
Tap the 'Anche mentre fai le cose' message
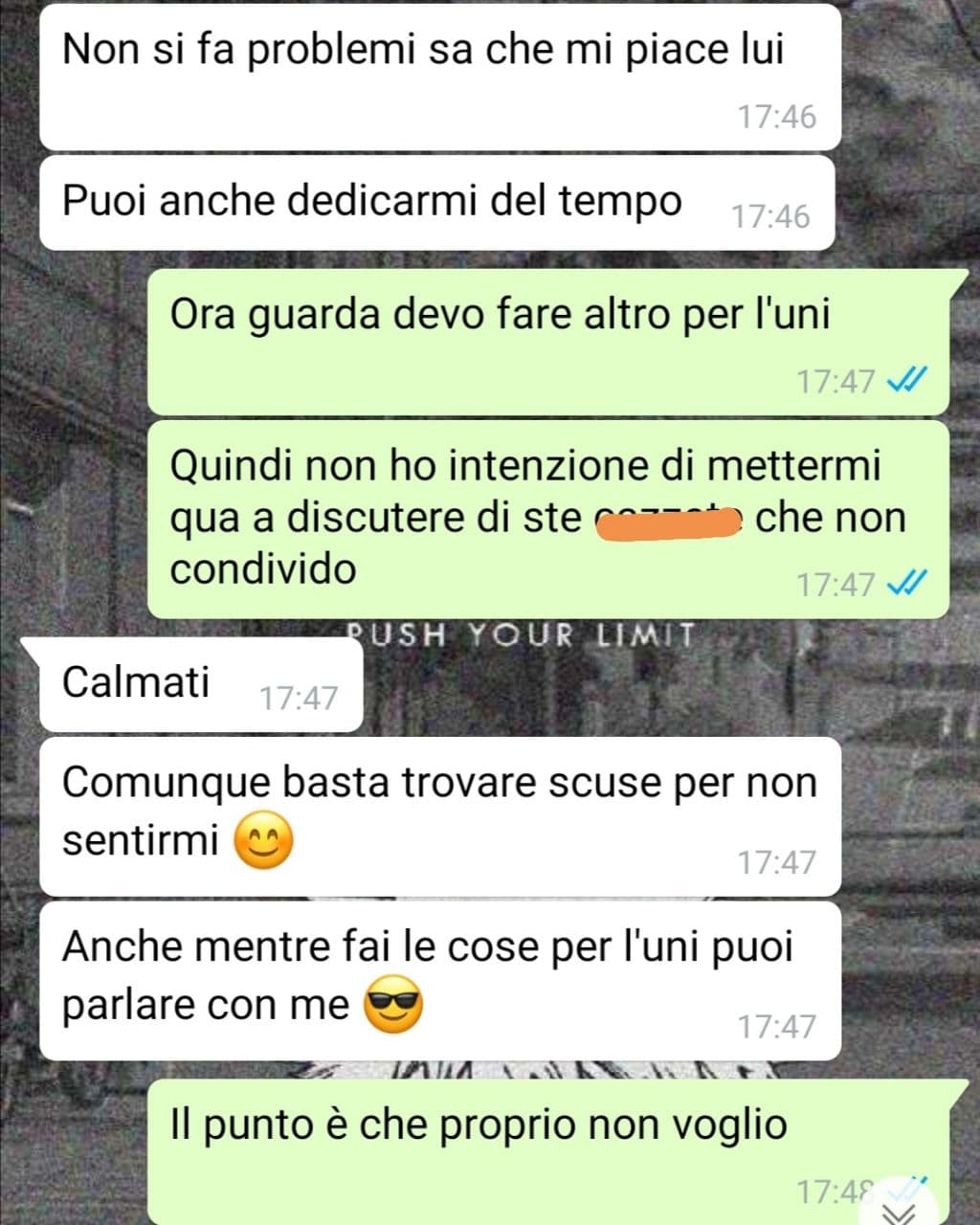439,981
